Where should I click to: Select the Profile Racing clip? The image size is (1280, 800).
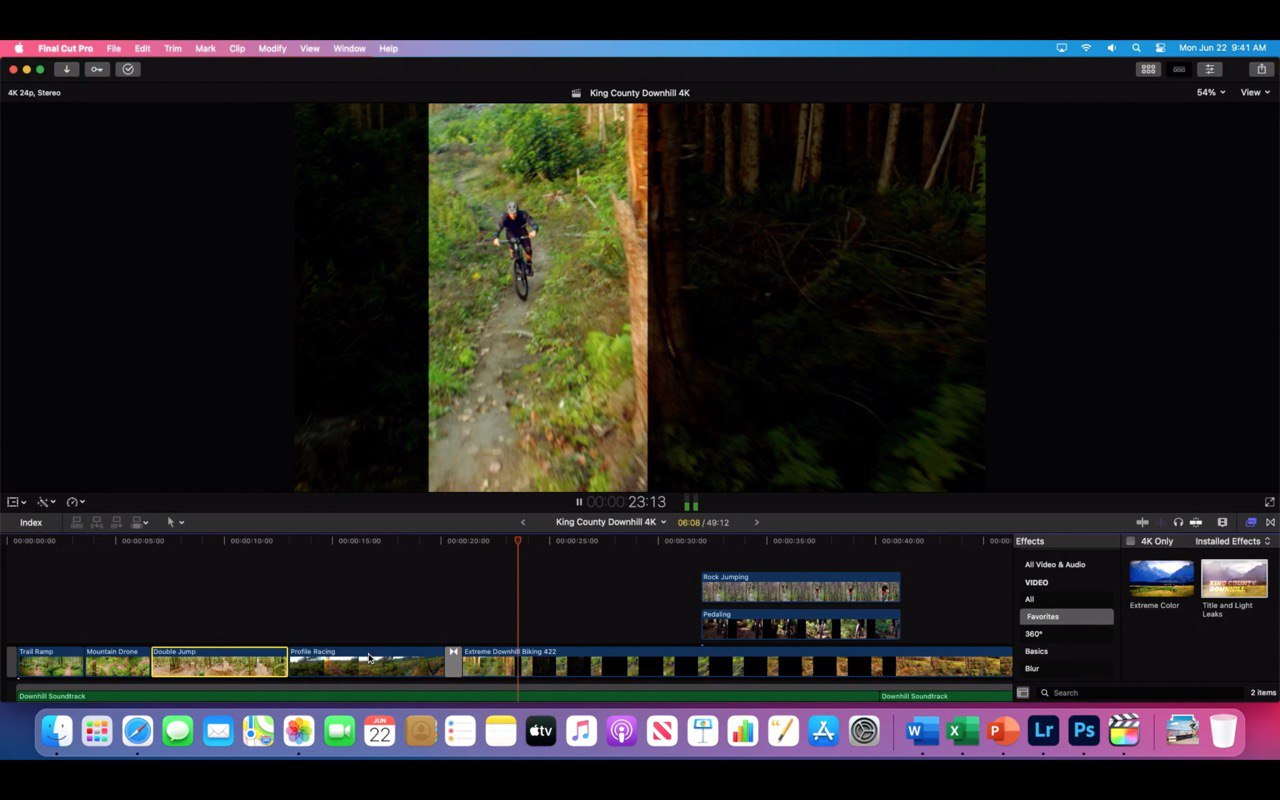(366, 662)
